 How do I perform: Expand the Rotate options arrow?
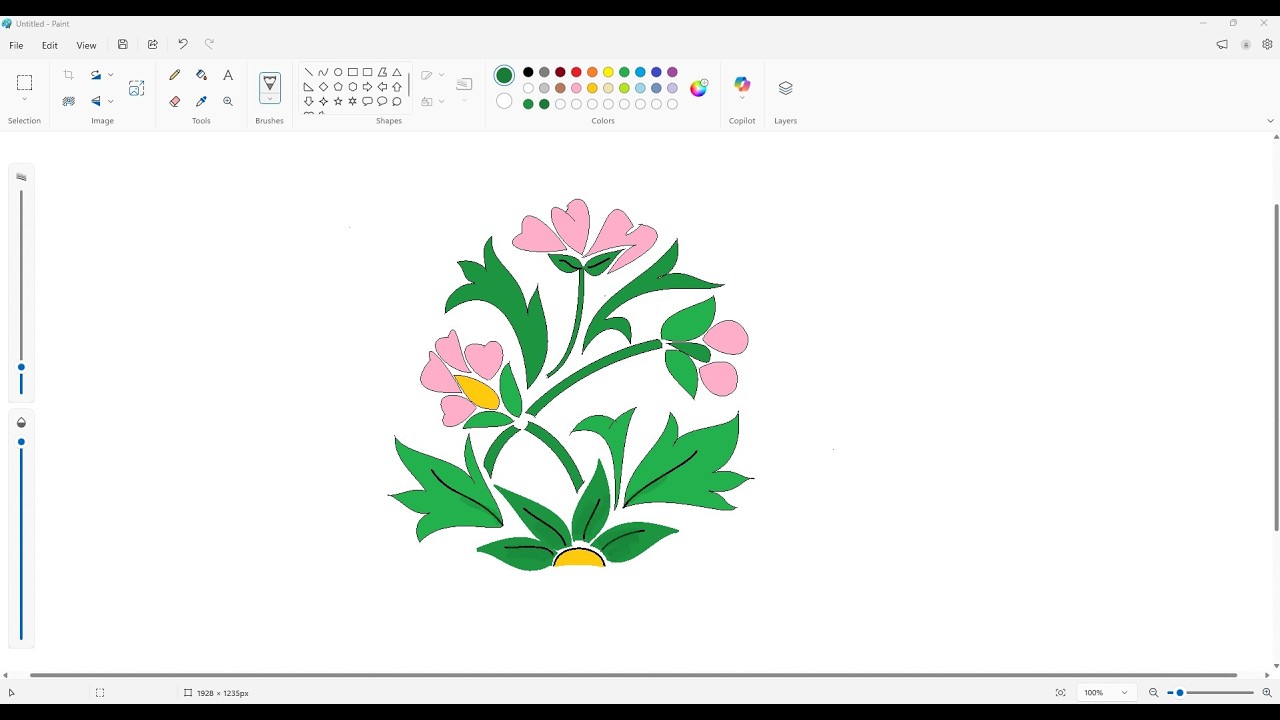(110, 75)
